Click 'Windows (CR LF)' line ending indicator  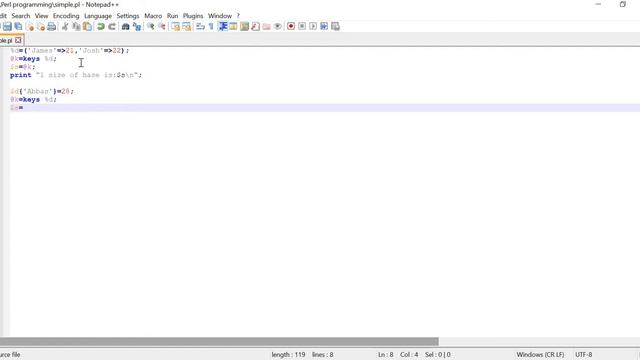point(540,355)
